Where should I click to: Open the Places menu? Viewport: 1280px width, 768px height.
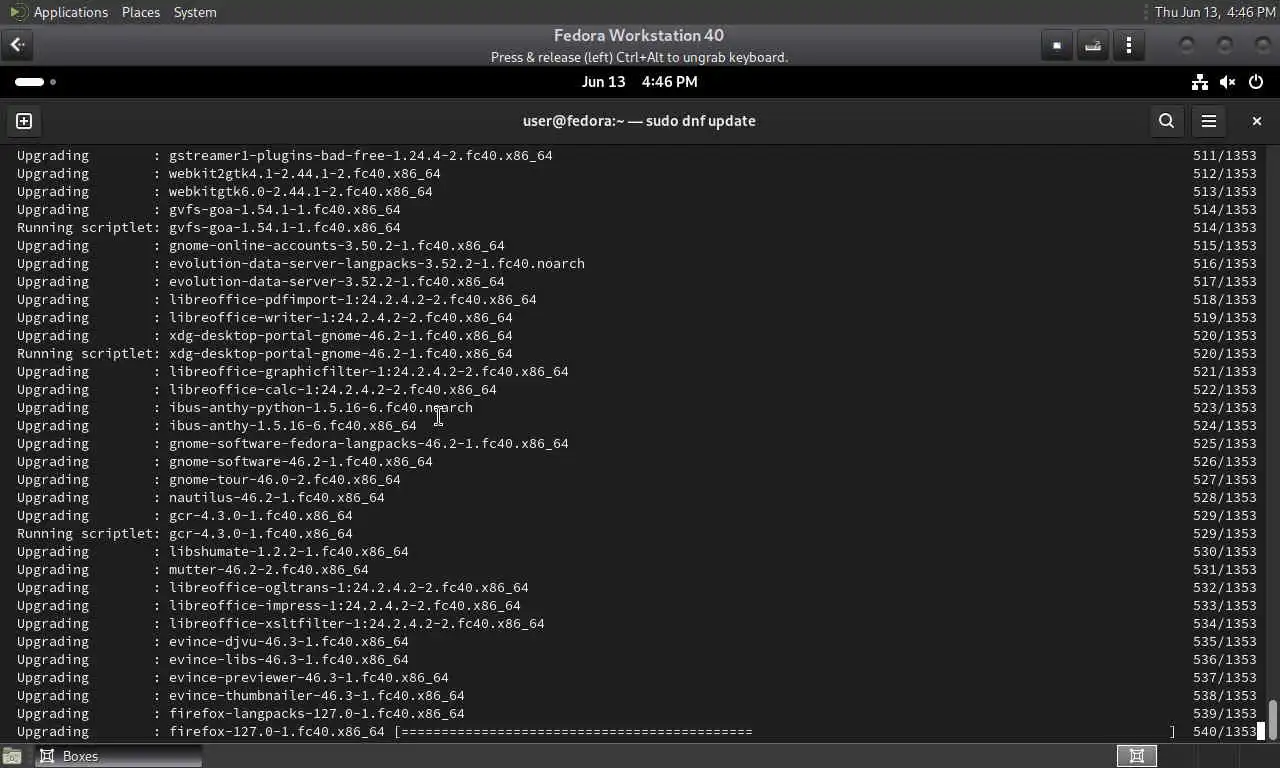click(x=140, y=12)
